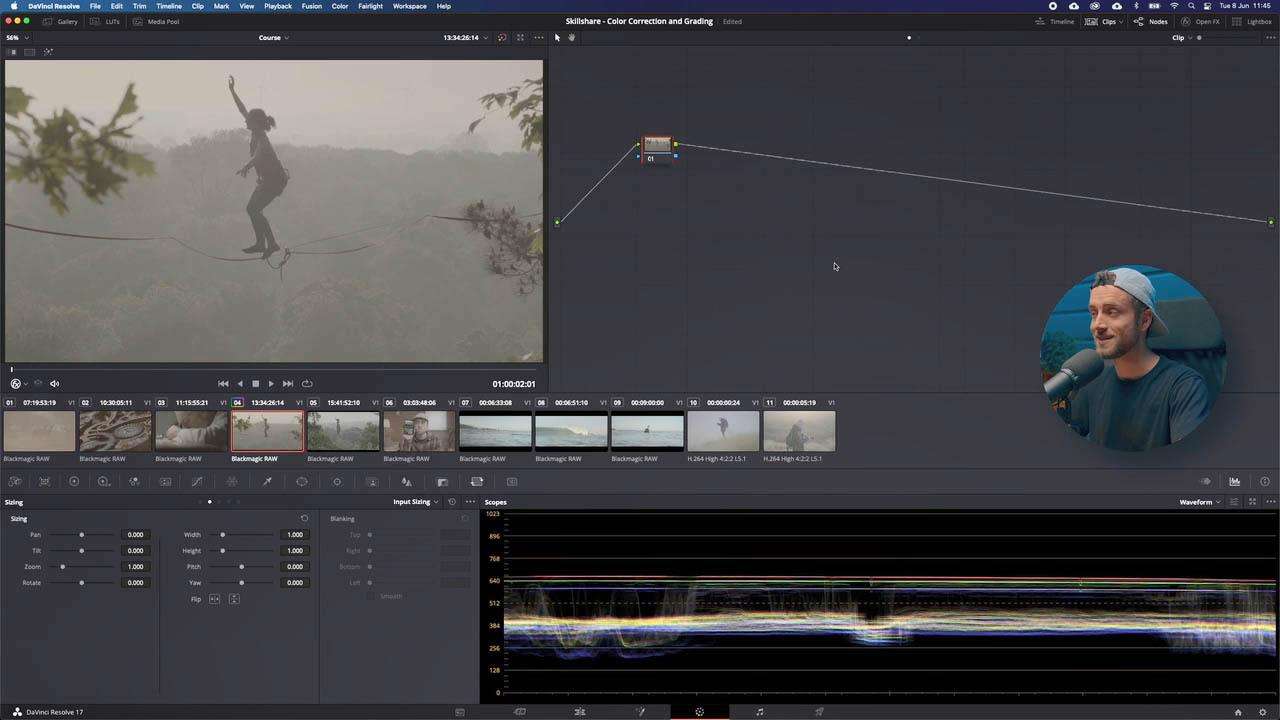Screen dimensions: 1280x720
Task: Open viewer three-dots options menu
Action: click(539, 38)
